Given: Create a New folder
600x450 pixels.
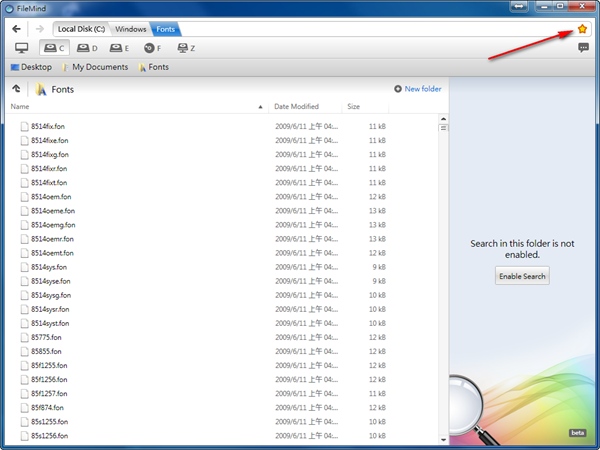Looking at the screenshot, I should tap(418, 89).
